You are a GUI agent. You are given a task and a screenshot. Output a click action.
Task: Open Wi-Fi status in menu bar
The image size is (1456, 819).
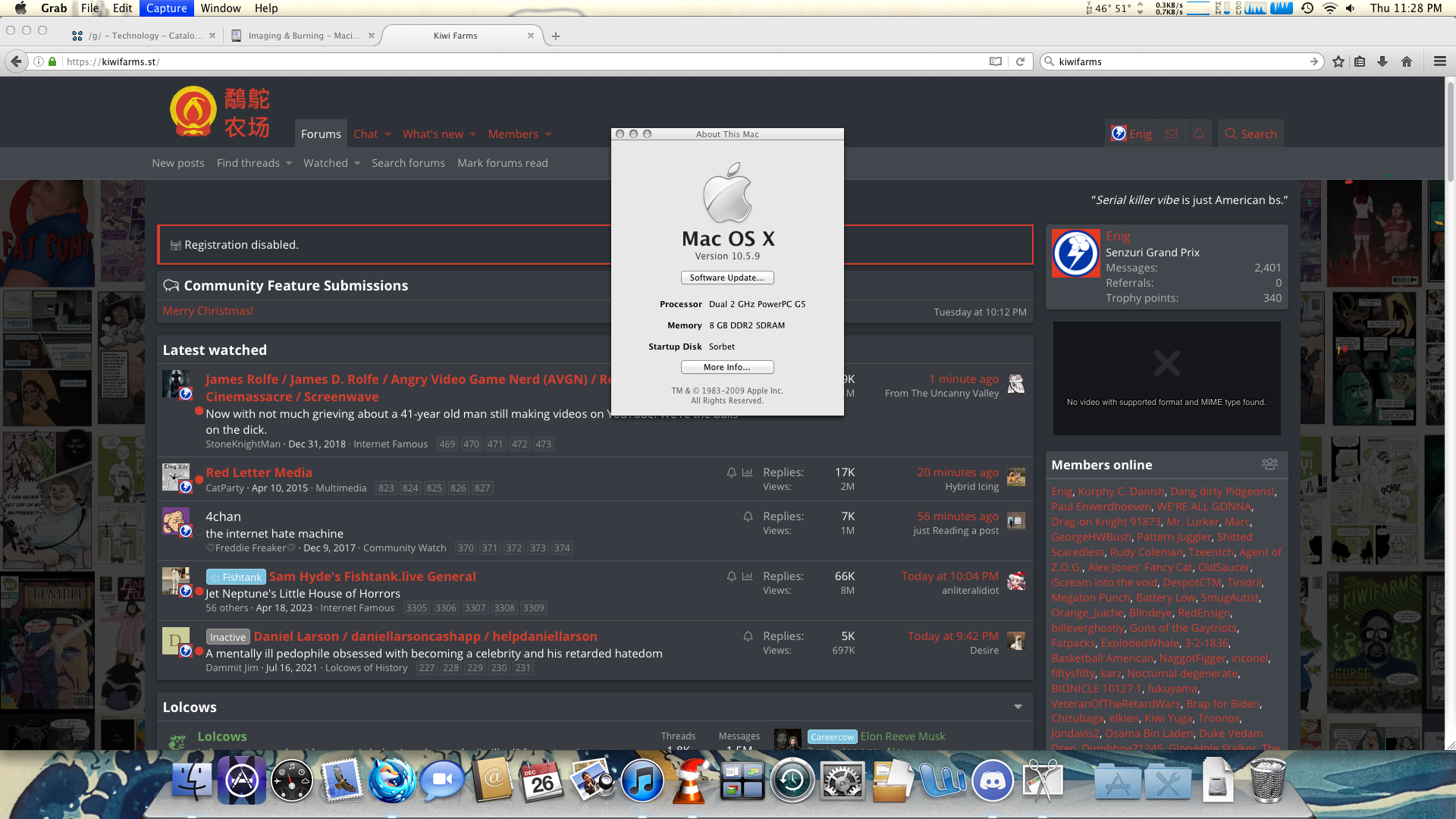coord(1329,8)
